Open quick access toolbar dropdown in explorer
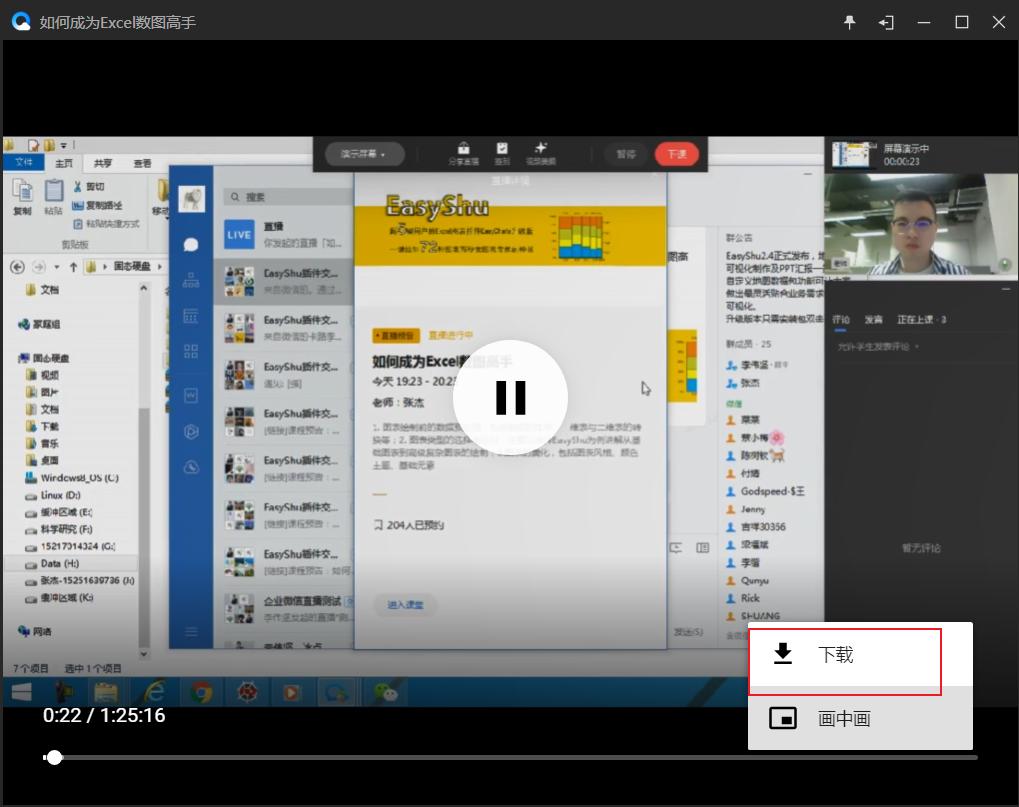Viewport: 1019px width, 807px height. (64, 146)
